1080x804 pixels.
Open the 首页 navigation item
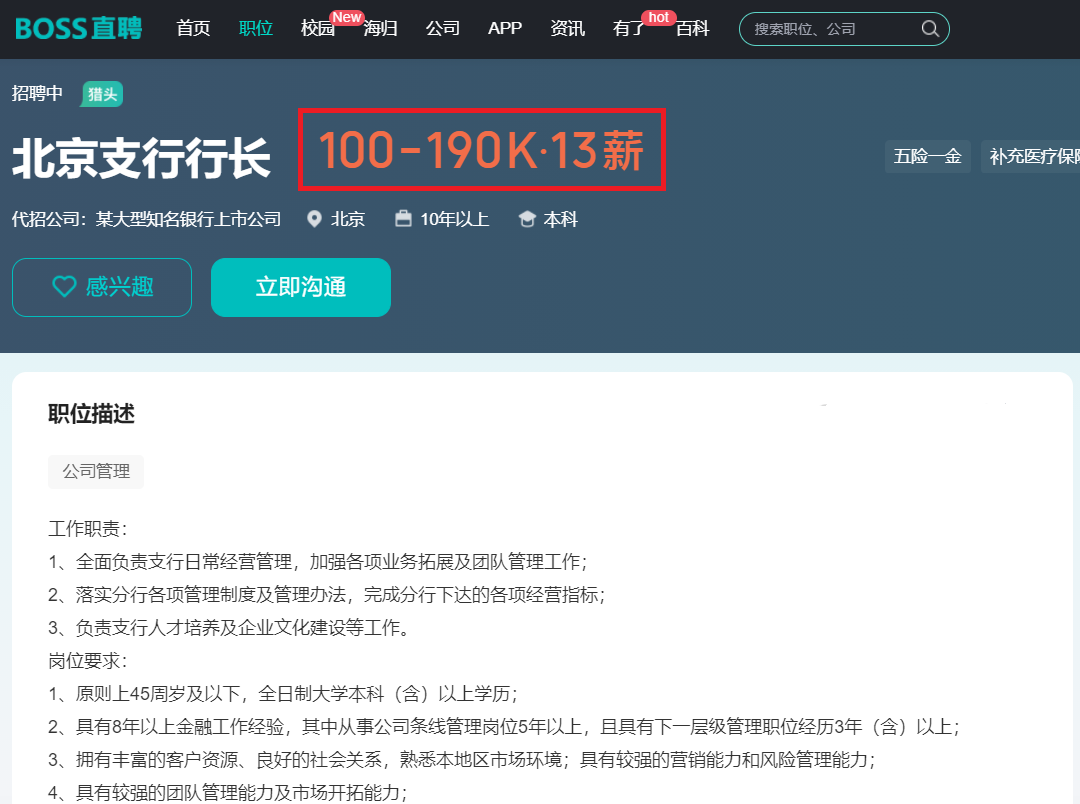[193, 28]
